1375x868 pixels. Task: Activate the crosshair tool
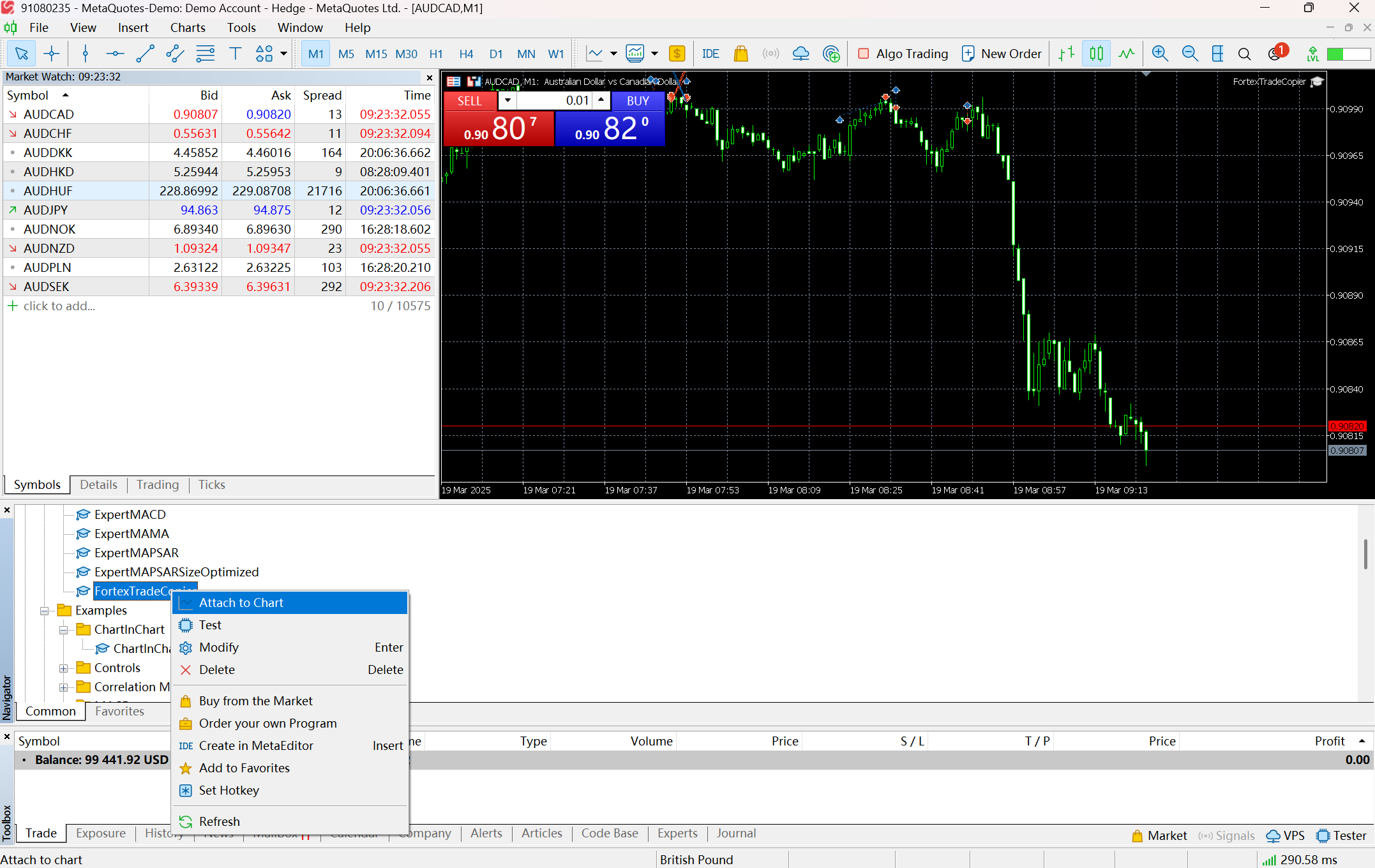pyautogui.click(x=52, y=54)
